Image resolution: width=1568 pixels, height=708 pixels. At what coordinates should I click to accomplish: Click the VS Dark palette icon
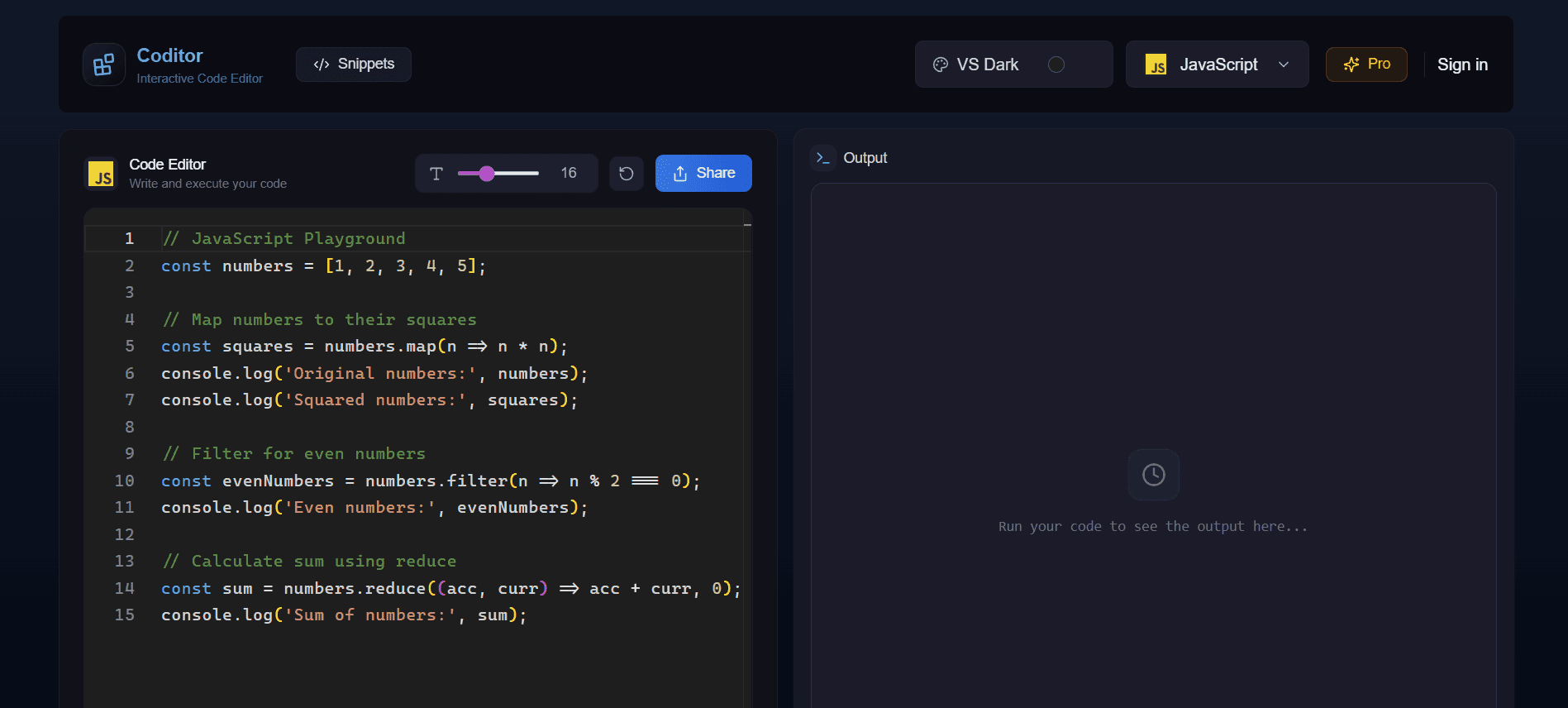click(x=941, y=65)
